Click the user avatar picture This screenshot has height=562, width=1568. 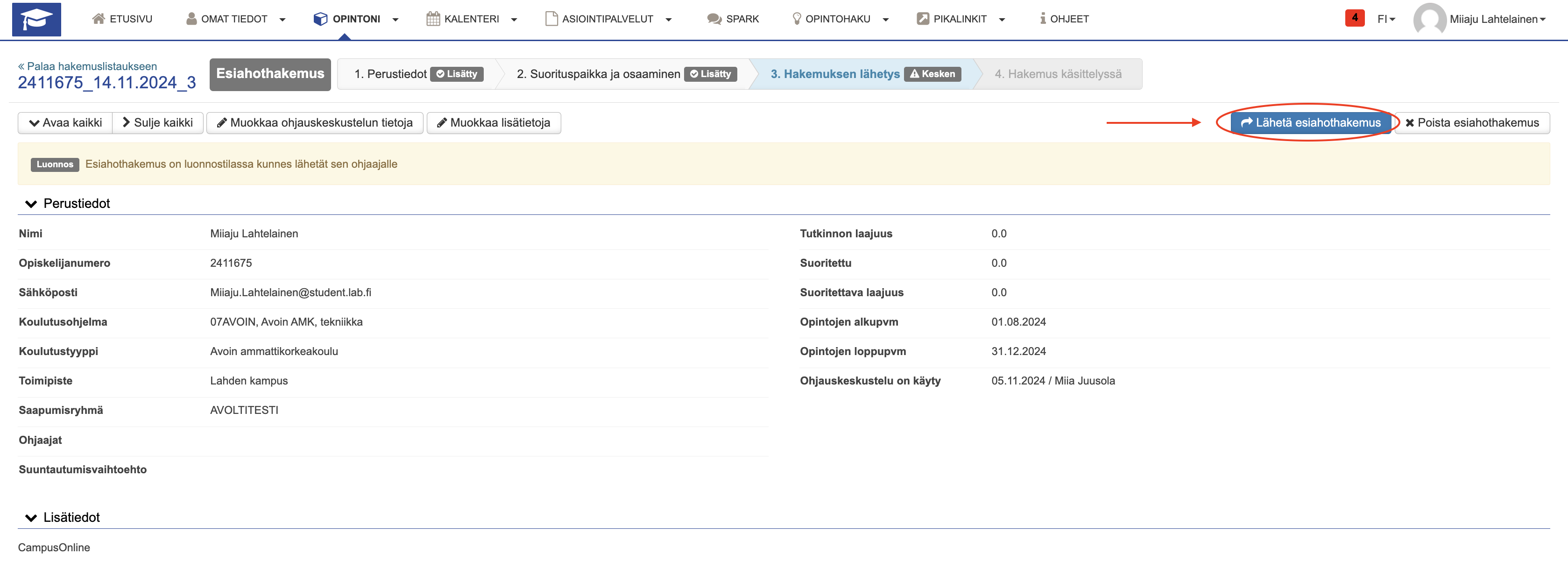[x=1429, y=20]
